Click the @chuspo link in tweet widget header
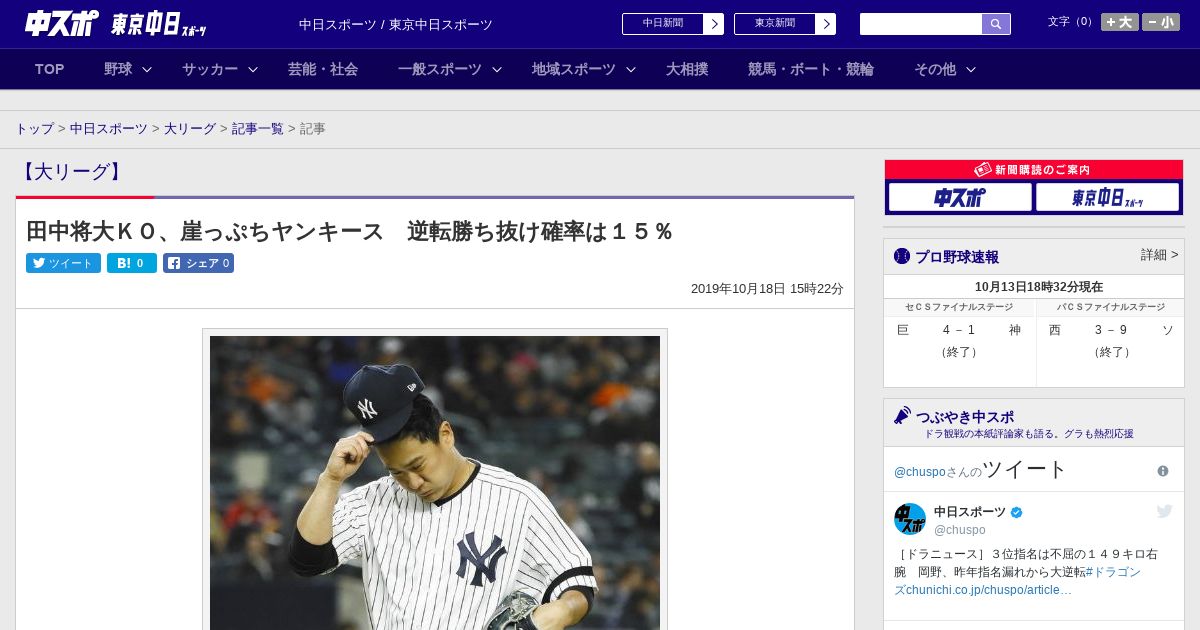 click(920, 472)
